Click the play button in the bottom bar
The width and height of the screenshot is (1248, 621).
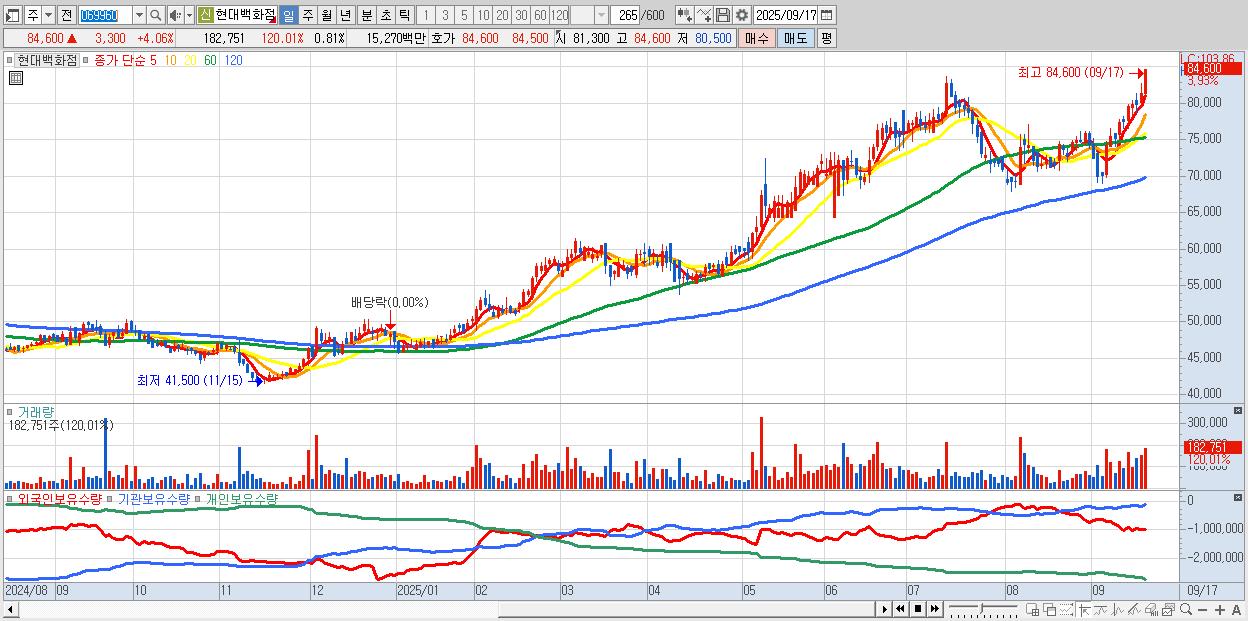885,609
